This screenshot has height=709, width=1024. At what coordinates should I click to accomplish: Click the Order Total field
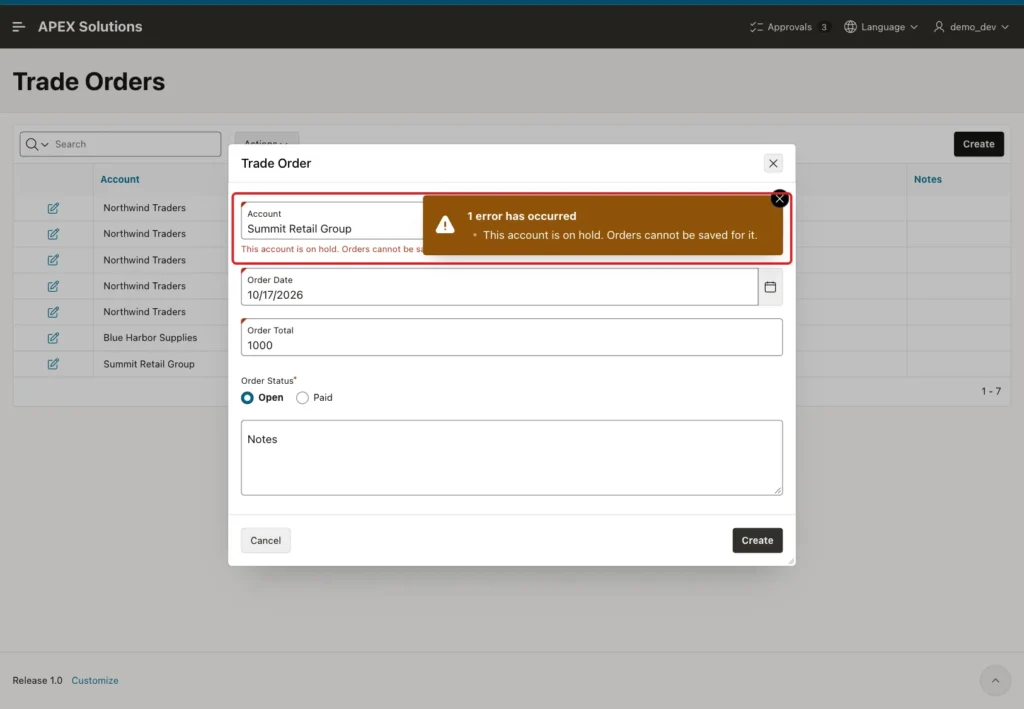511,338
